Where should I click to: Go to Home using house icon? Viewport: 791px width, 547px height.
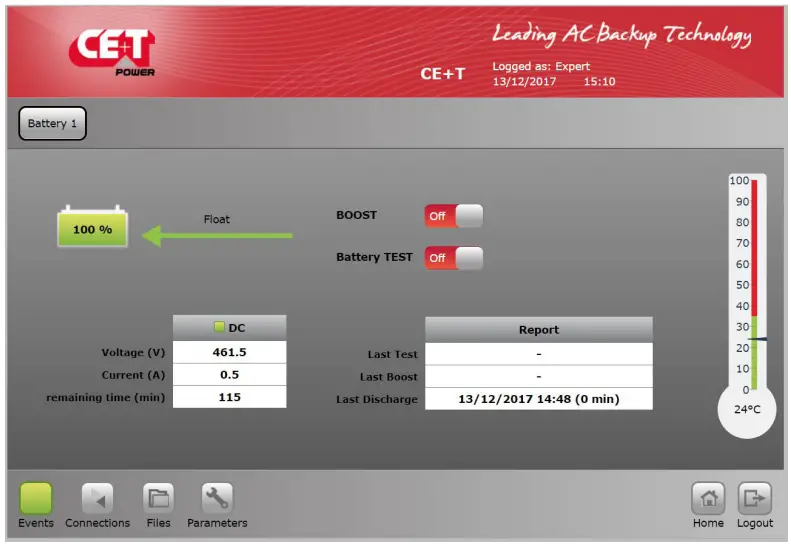[x=708, y=498]
